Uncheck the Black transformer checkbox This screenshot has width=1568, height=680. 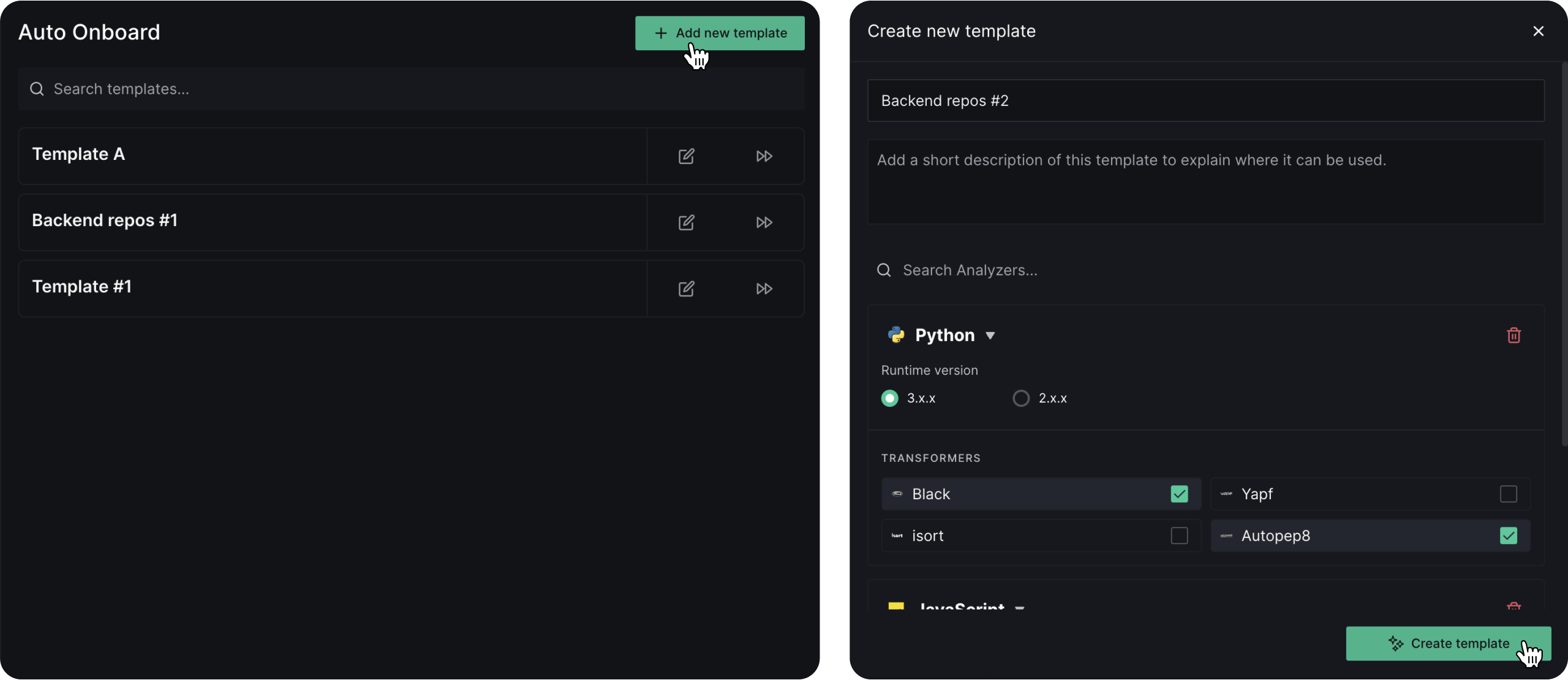pyautogui.click(x=1179, y=494)
